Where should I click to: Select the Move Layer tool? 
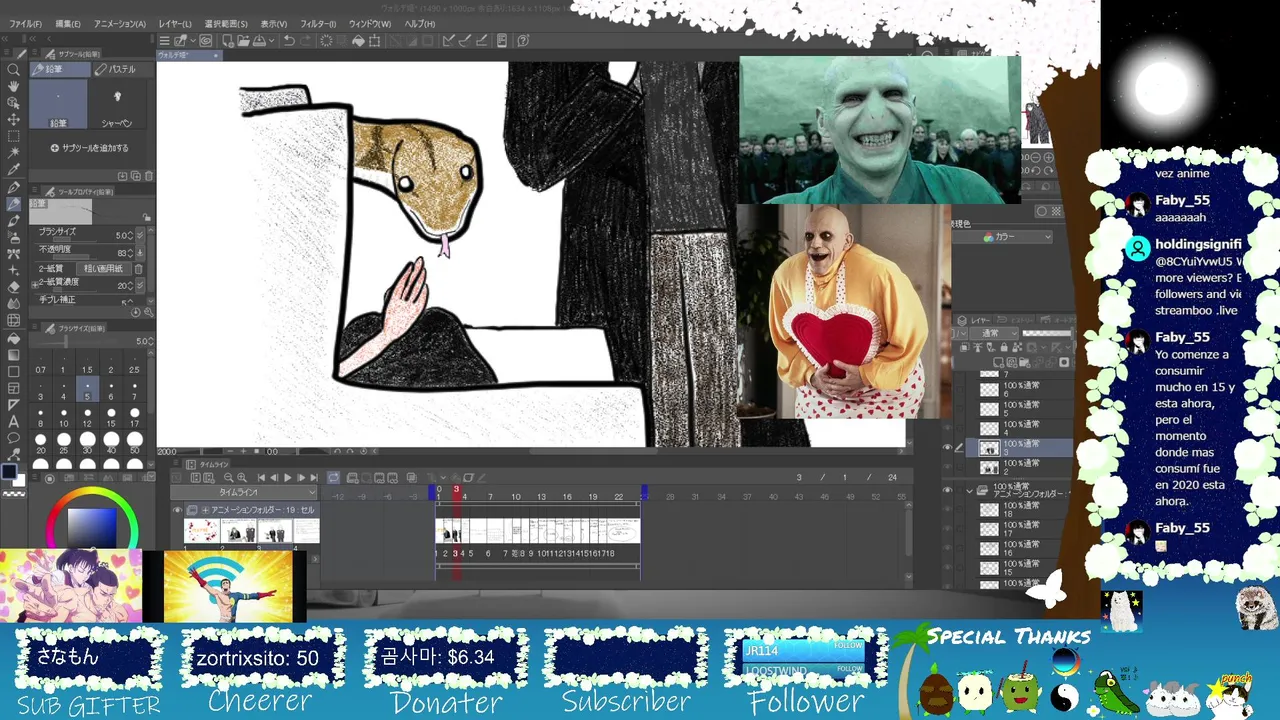click(x=14, y=119)
